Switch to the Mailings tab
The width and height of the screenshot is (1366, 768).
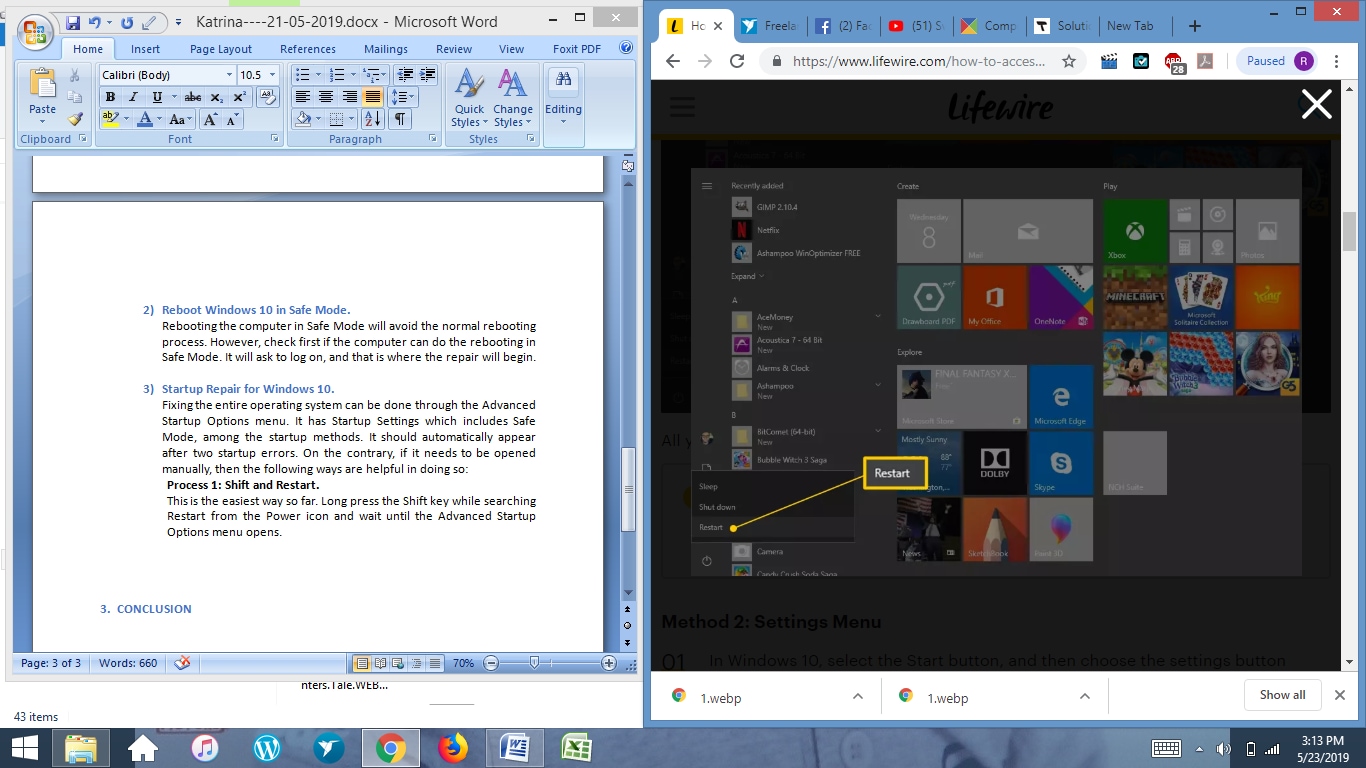[x=386, y=49]
